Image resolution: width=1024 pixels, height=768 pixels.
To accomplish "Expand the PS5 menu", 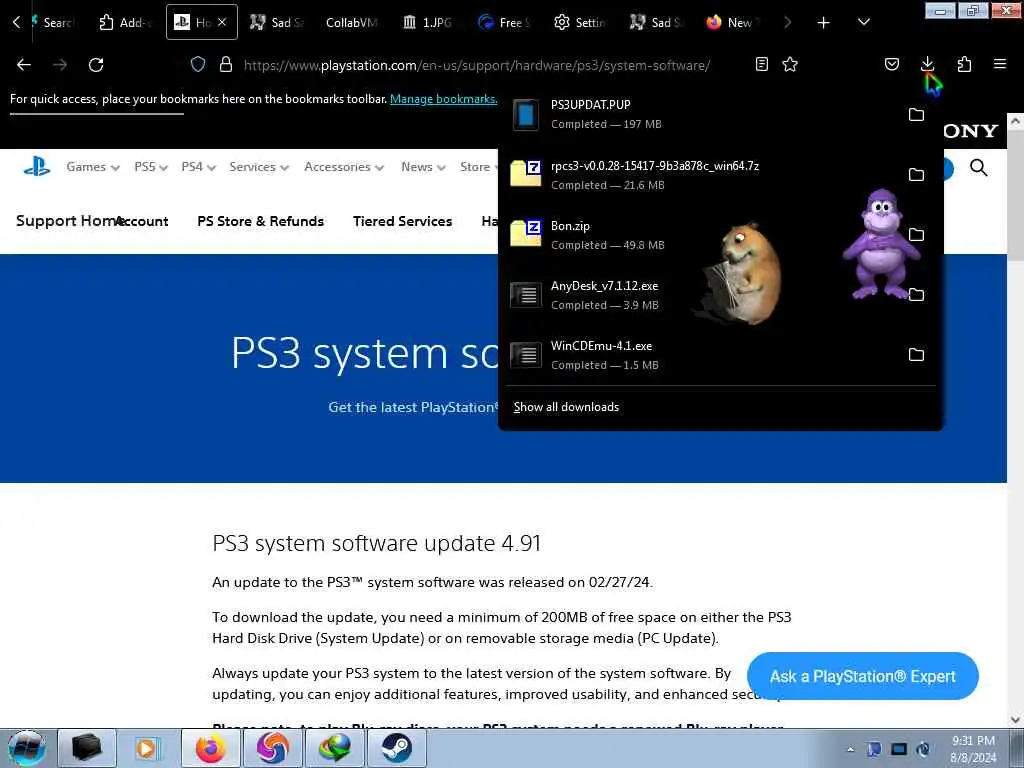I will (x=151, y=167).
